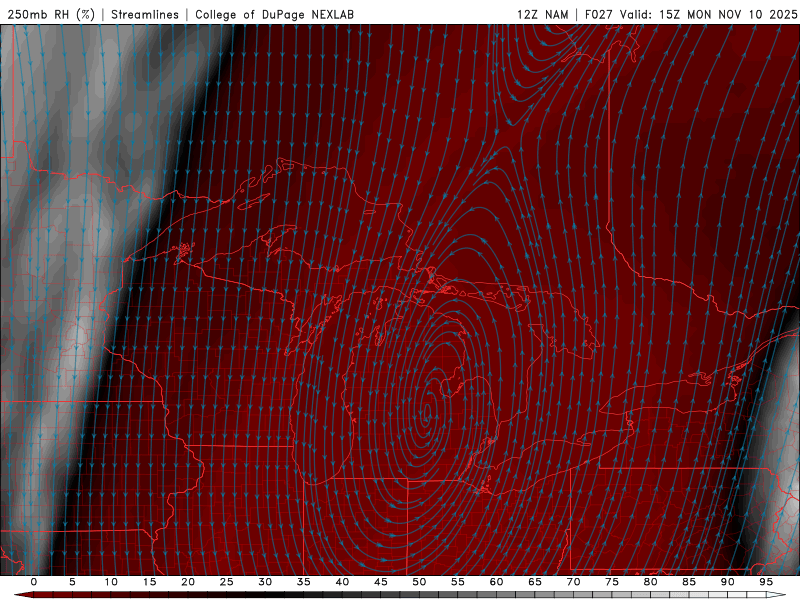Click the 60 tick label on color scale
Viewport: 800px width, 600px height.
point(496,582)
